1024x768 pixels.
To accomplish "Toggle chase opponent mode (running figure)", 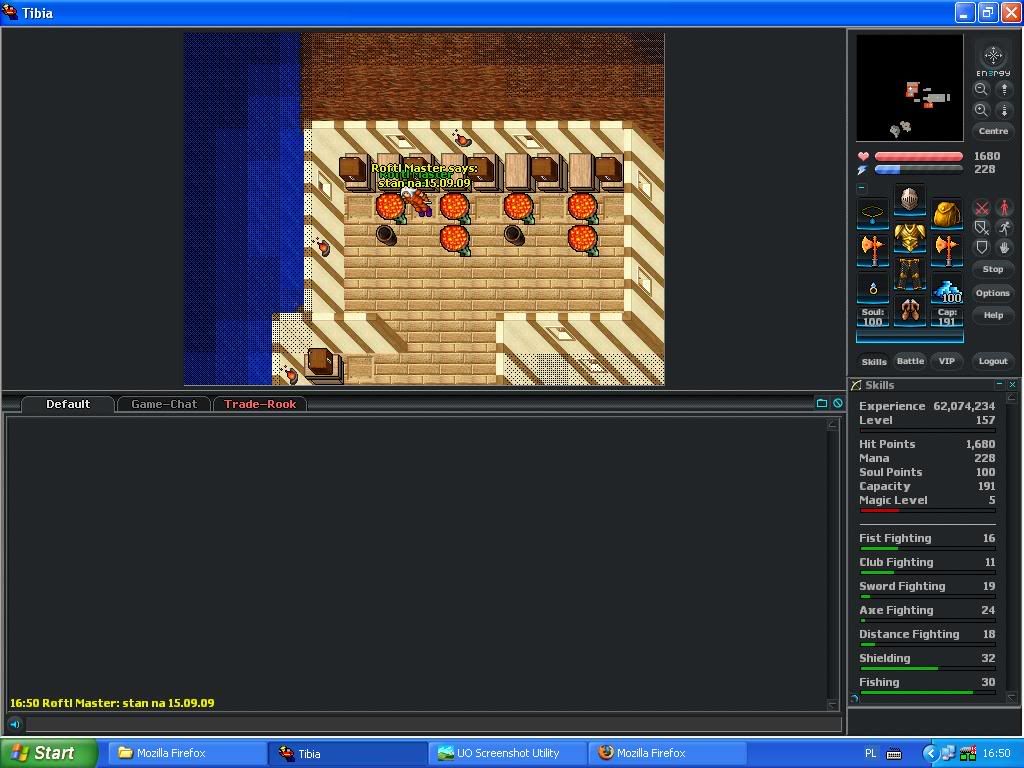I will (1004, 228).
